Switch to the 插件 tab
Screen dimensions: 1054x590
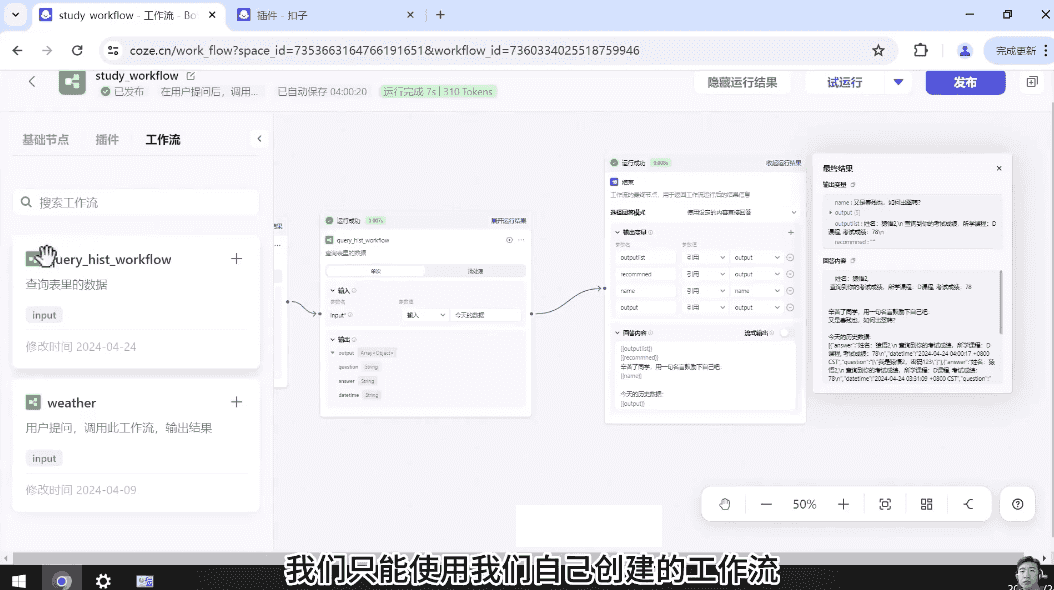(x=107, y=140)
